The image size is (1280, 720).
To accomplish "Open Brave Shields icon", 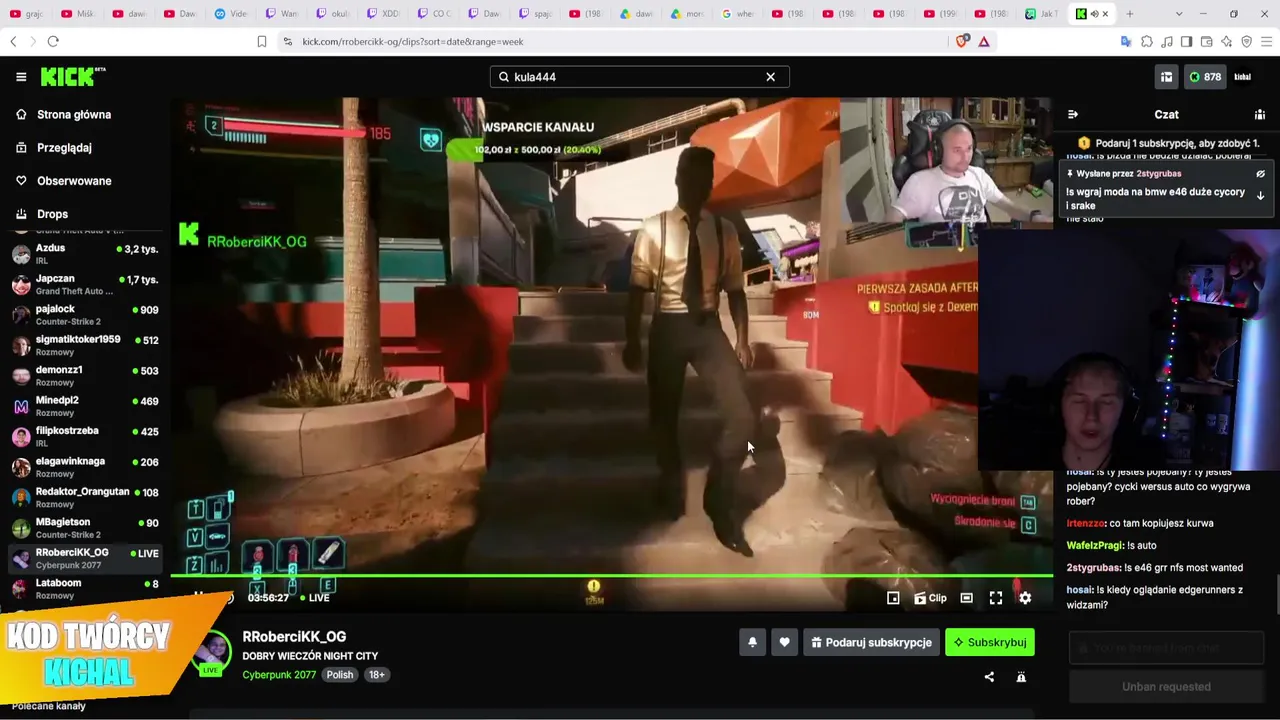I will pyautogui.click(x=962, y=42).
